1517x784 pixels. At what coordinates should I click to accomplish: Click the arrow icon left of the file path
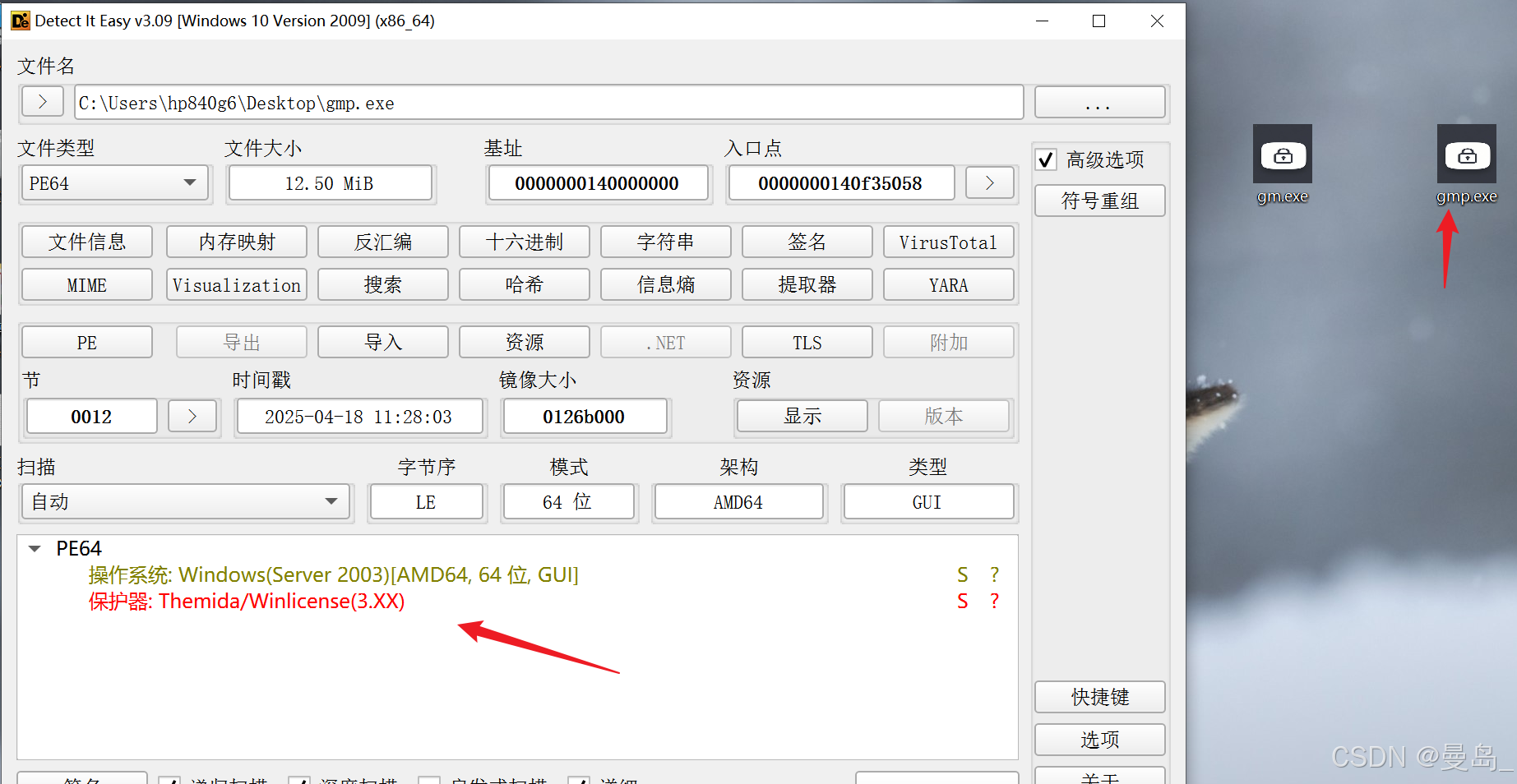tap(42, 101)
